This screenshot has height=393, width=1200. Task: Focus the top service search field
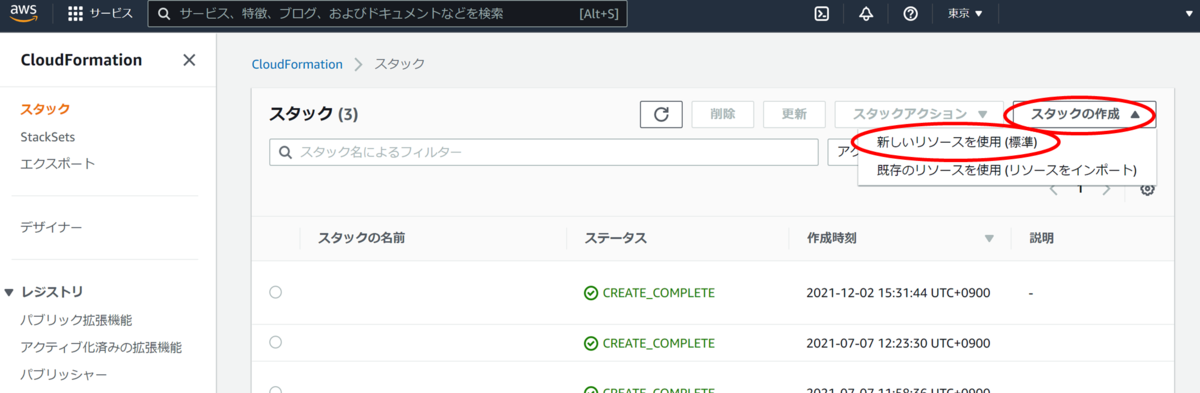388,15
